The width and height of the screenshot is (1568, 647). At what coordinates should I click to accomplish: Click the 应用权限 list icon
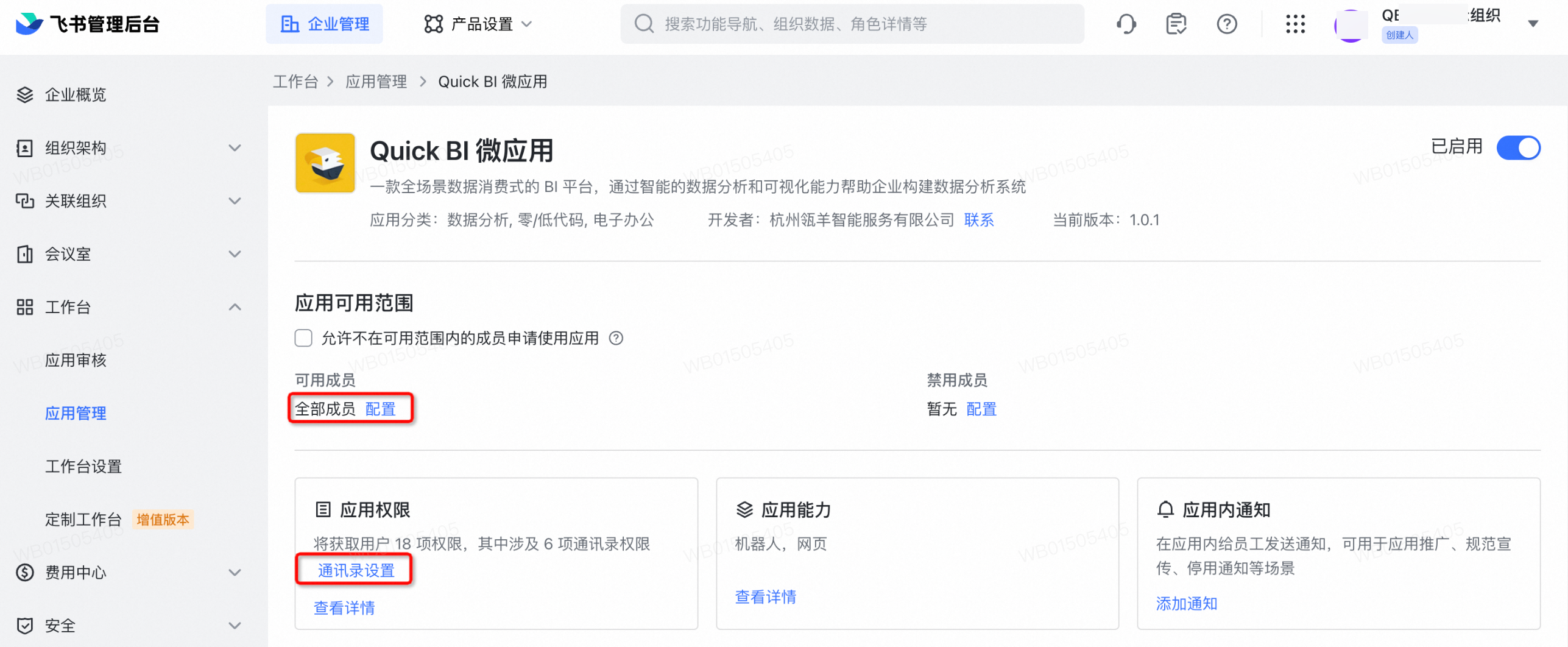(x=323, y=510)
